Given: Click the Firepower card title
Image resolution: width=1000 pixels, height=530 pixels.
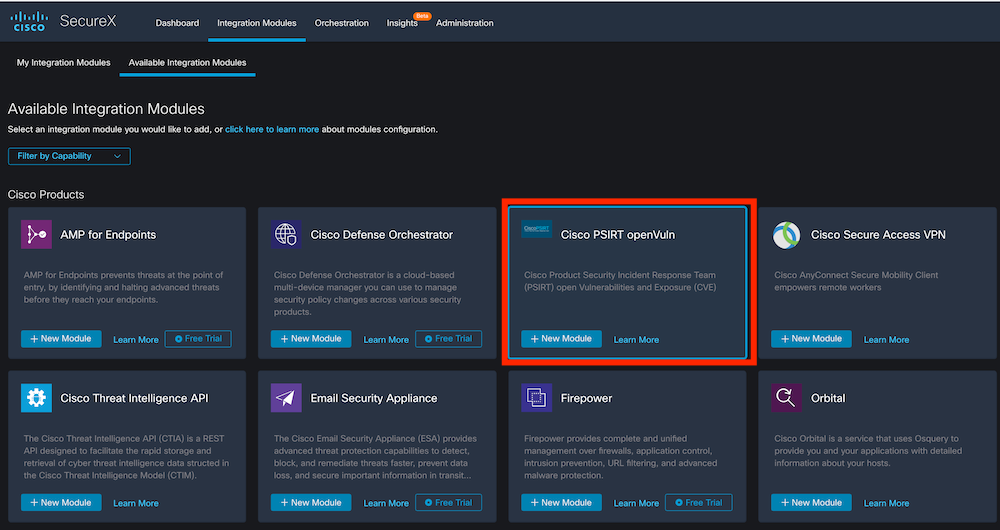Looking at the screenshot, I should (586, 398).
